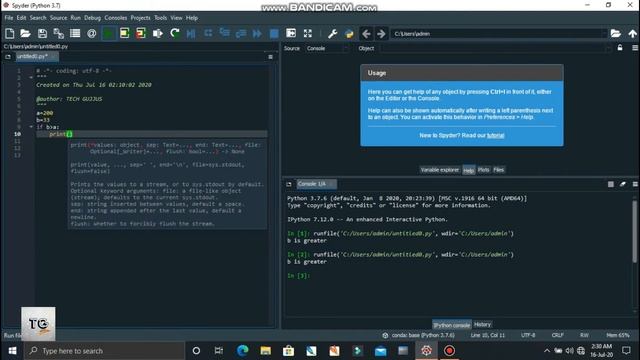Image resolution: width=640 pixels, height=360 pixels.
Task: Run selection or current line icon
Action: tap(158, 33)
